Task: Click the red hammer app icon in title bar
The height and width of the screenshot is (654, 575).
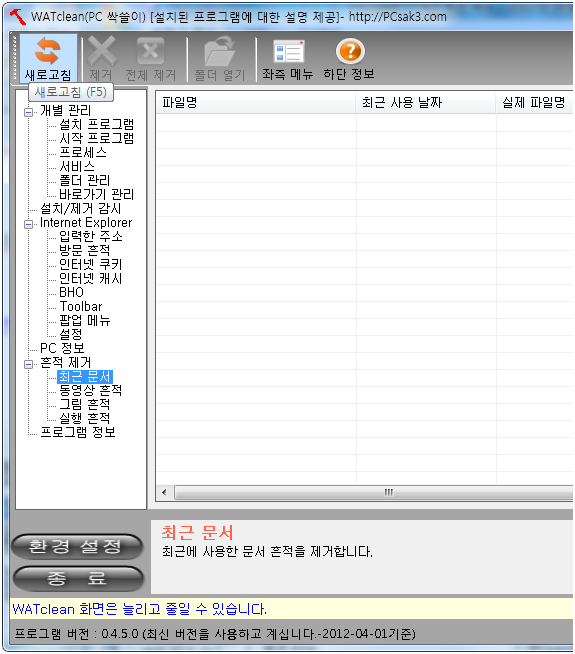Action: pyautogui.click(x=18, y=17)
